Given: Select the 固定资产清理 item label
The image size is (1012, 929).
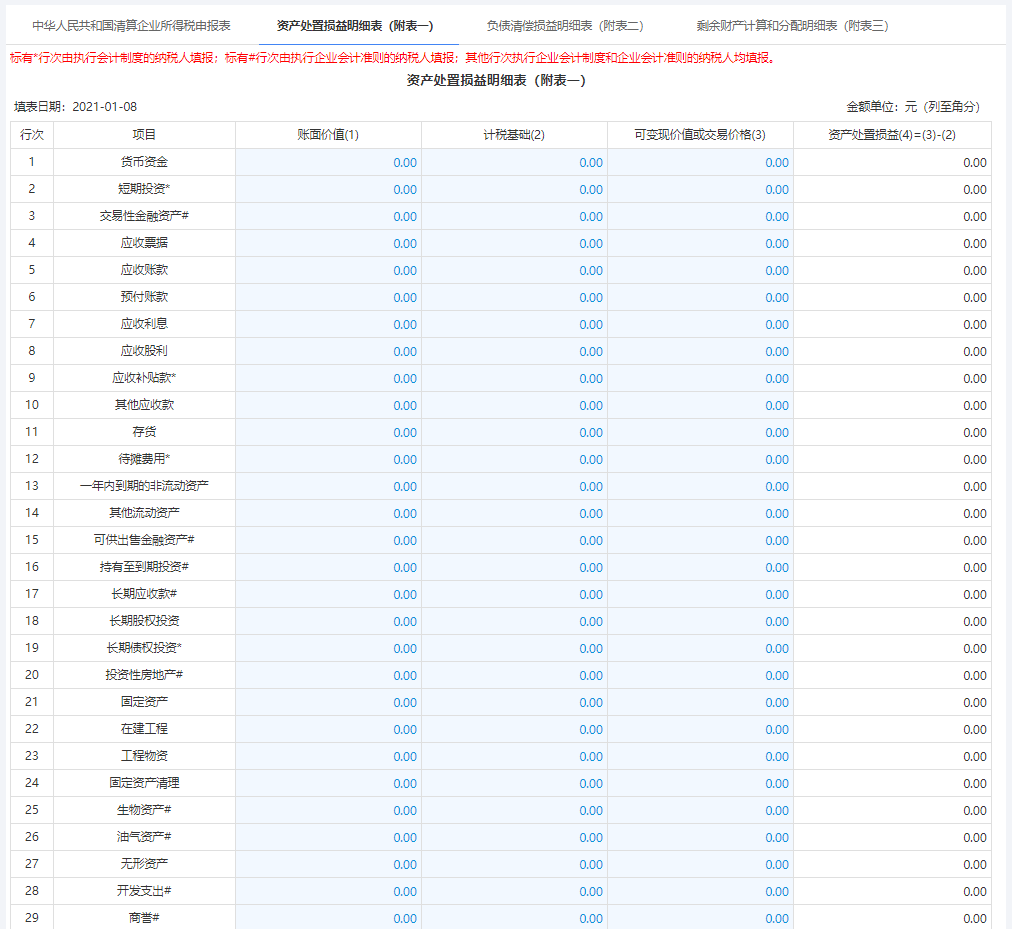Looking at the screenshot, I should pos(144,782).
